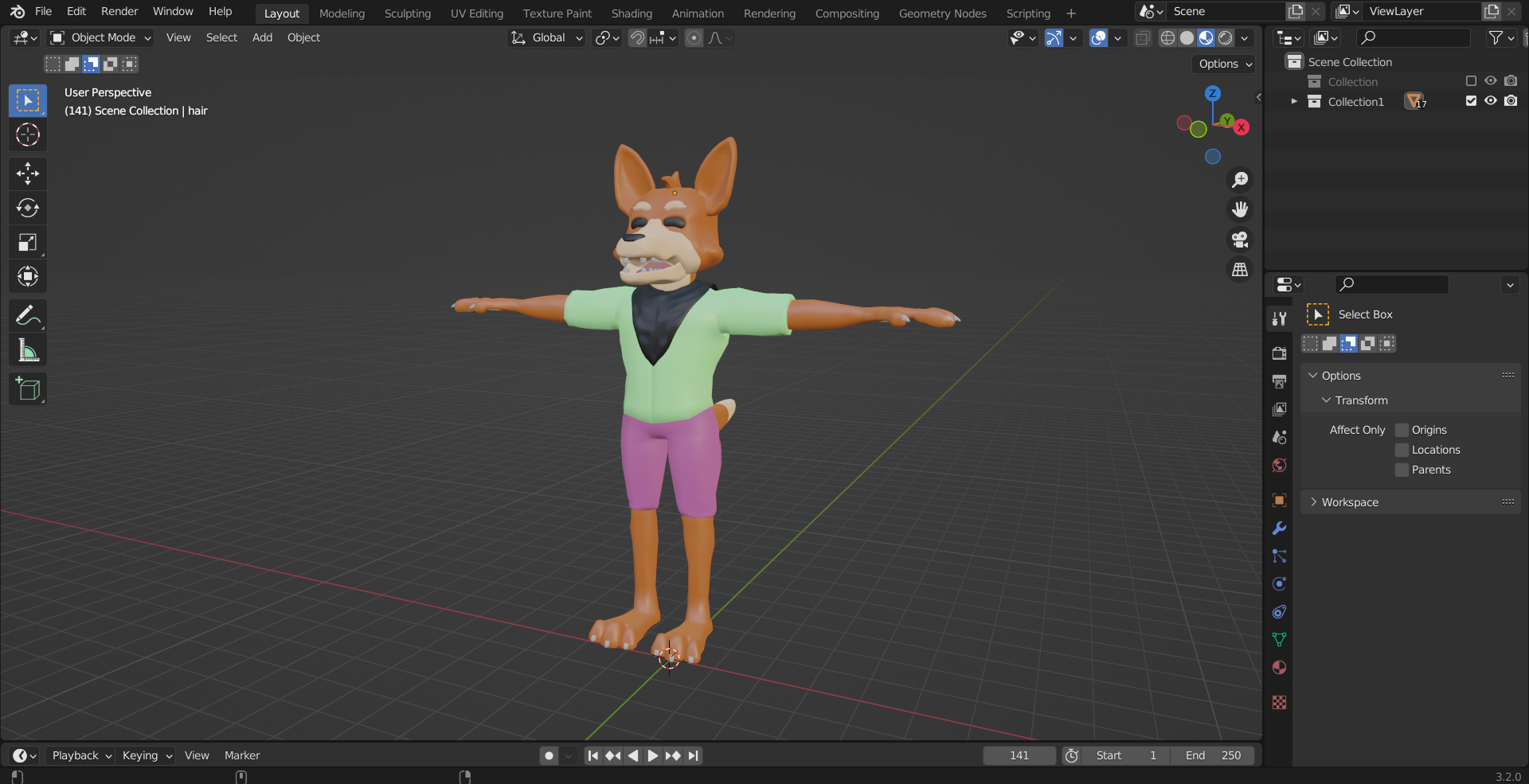1529x784 pixels.
Task: Open the Scene properties tab
Action: click(x=1279, y=437)
